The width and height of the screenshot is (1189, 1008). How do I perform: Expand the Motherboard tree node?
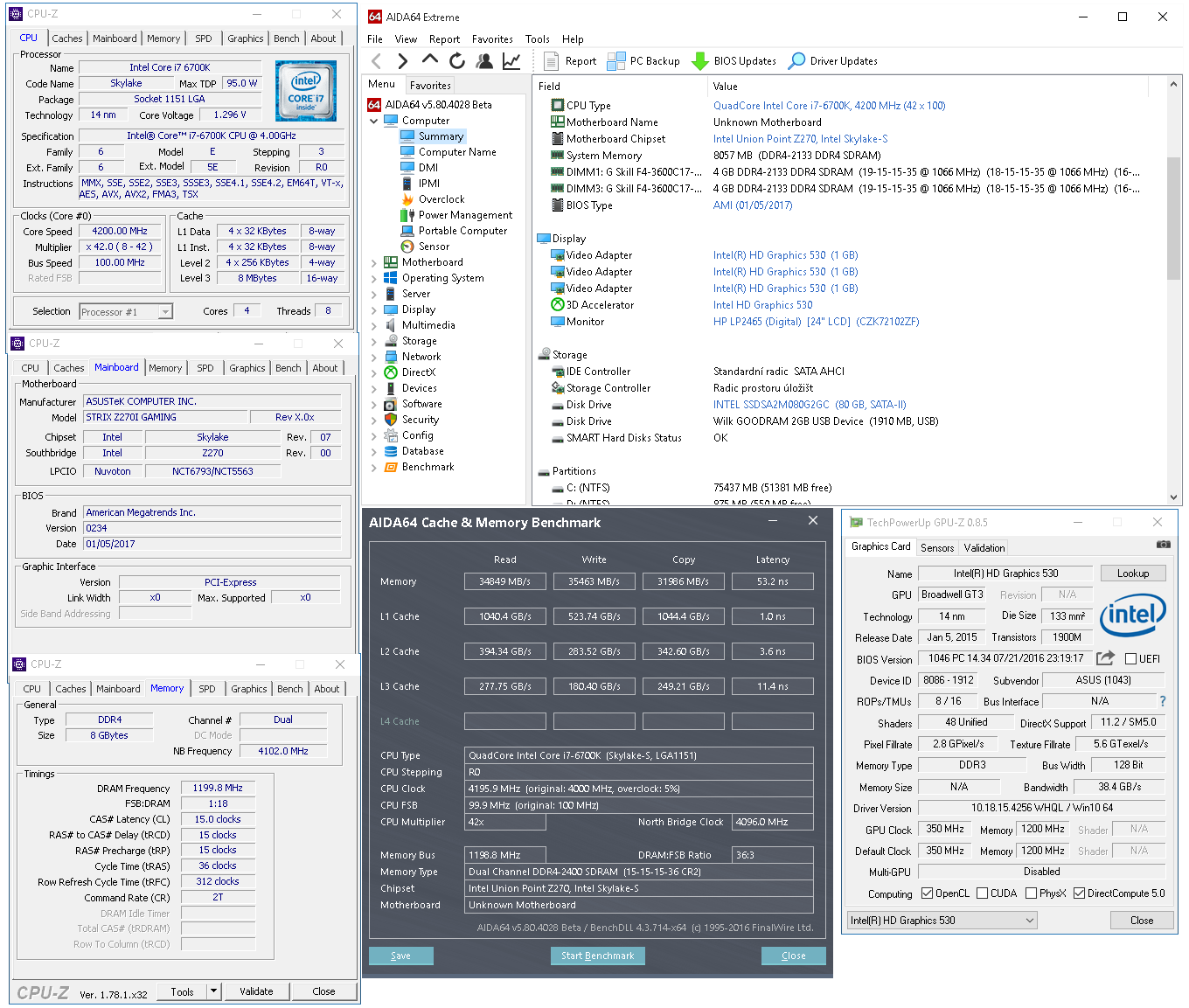click(374, 262)
